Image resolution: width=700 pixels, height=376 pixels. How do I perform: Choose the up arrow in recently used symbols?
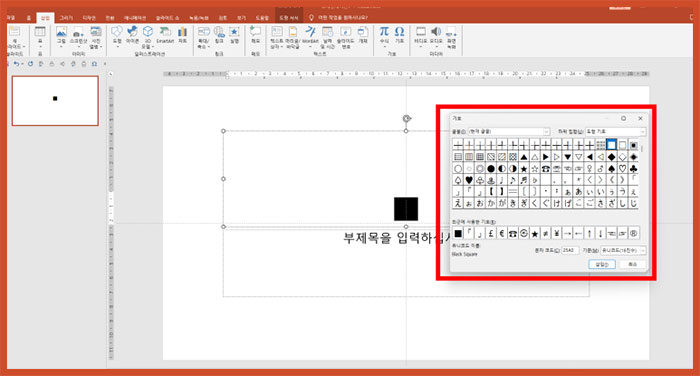pyautogui.click(x=589, y=233)
